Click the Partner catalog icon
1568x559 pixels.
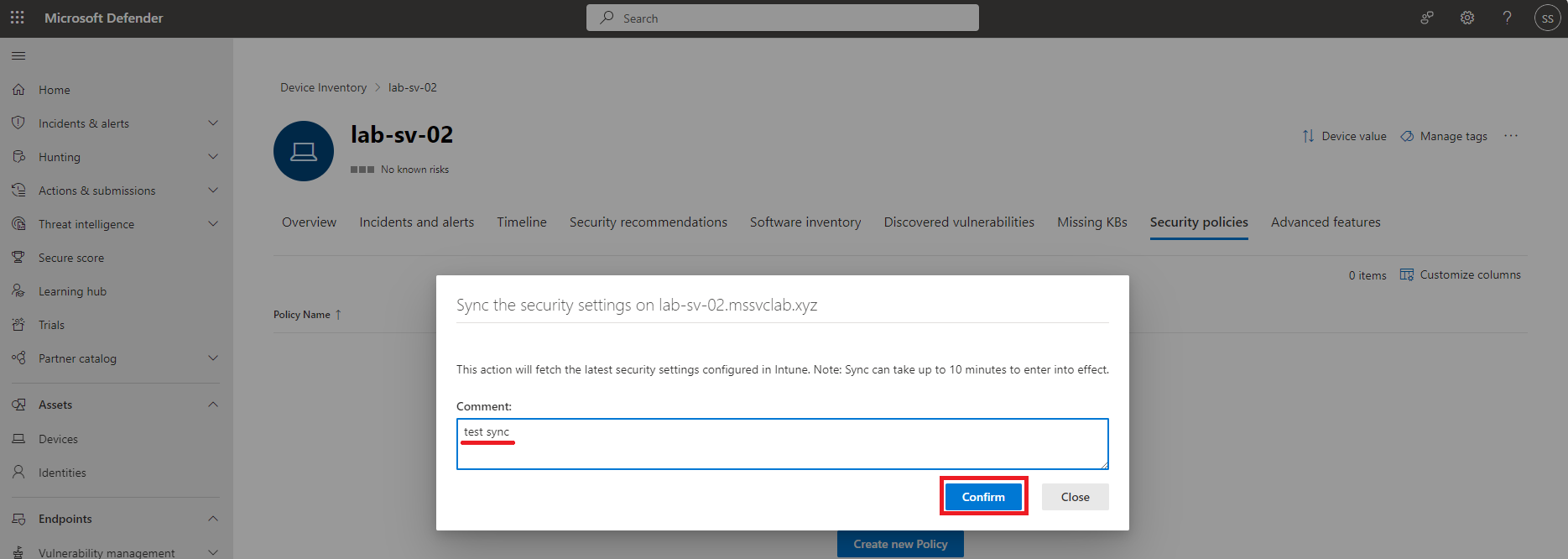pyautogui.click(x=18, y=358)
